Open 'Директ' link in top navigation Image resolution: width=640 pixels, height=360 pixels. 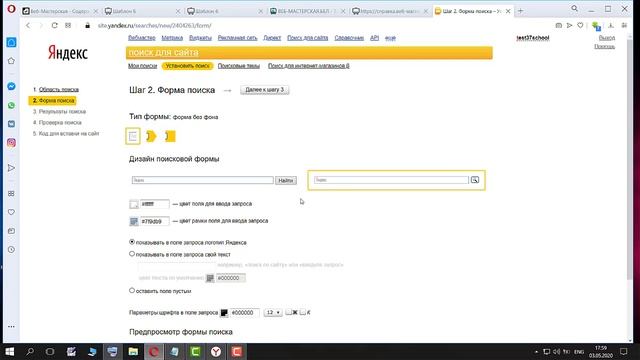(272, 38)
